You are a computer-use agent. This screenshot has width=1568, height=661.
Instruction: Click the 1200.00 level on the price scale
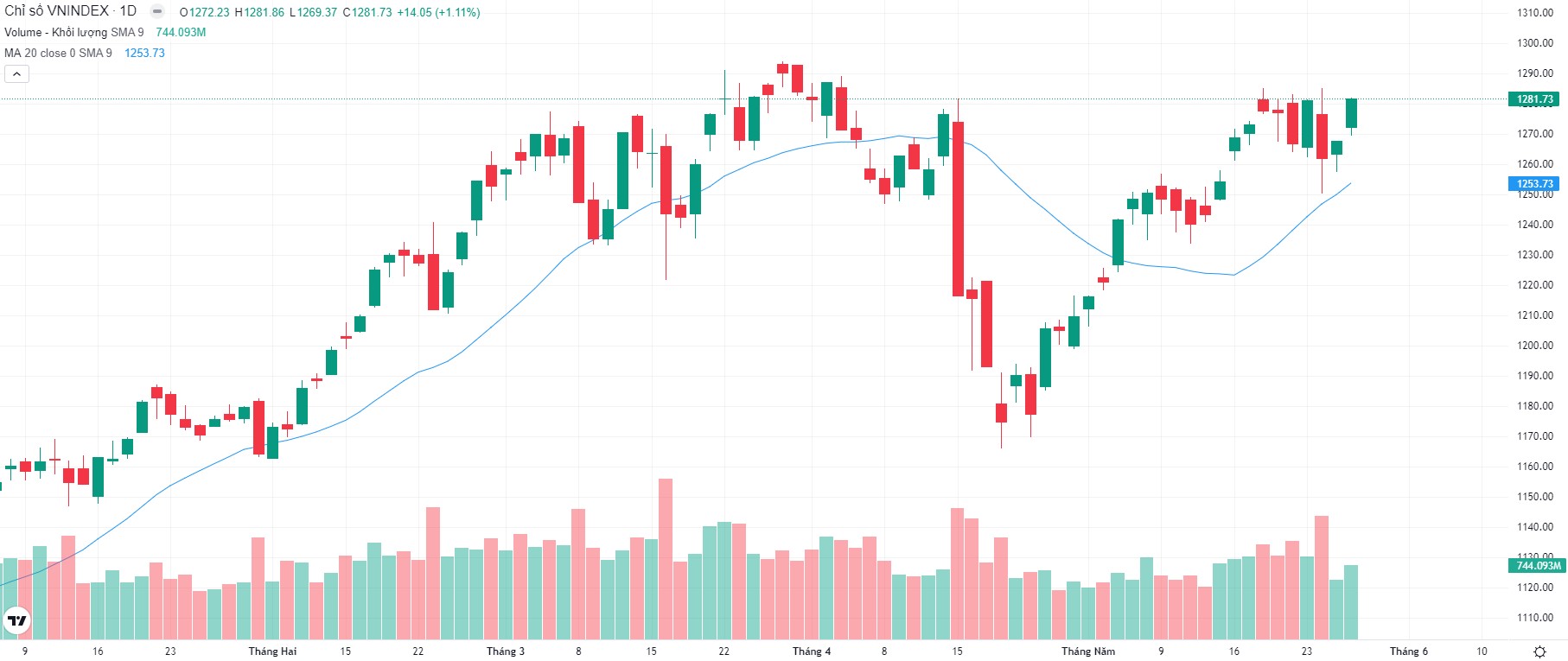1534,346
